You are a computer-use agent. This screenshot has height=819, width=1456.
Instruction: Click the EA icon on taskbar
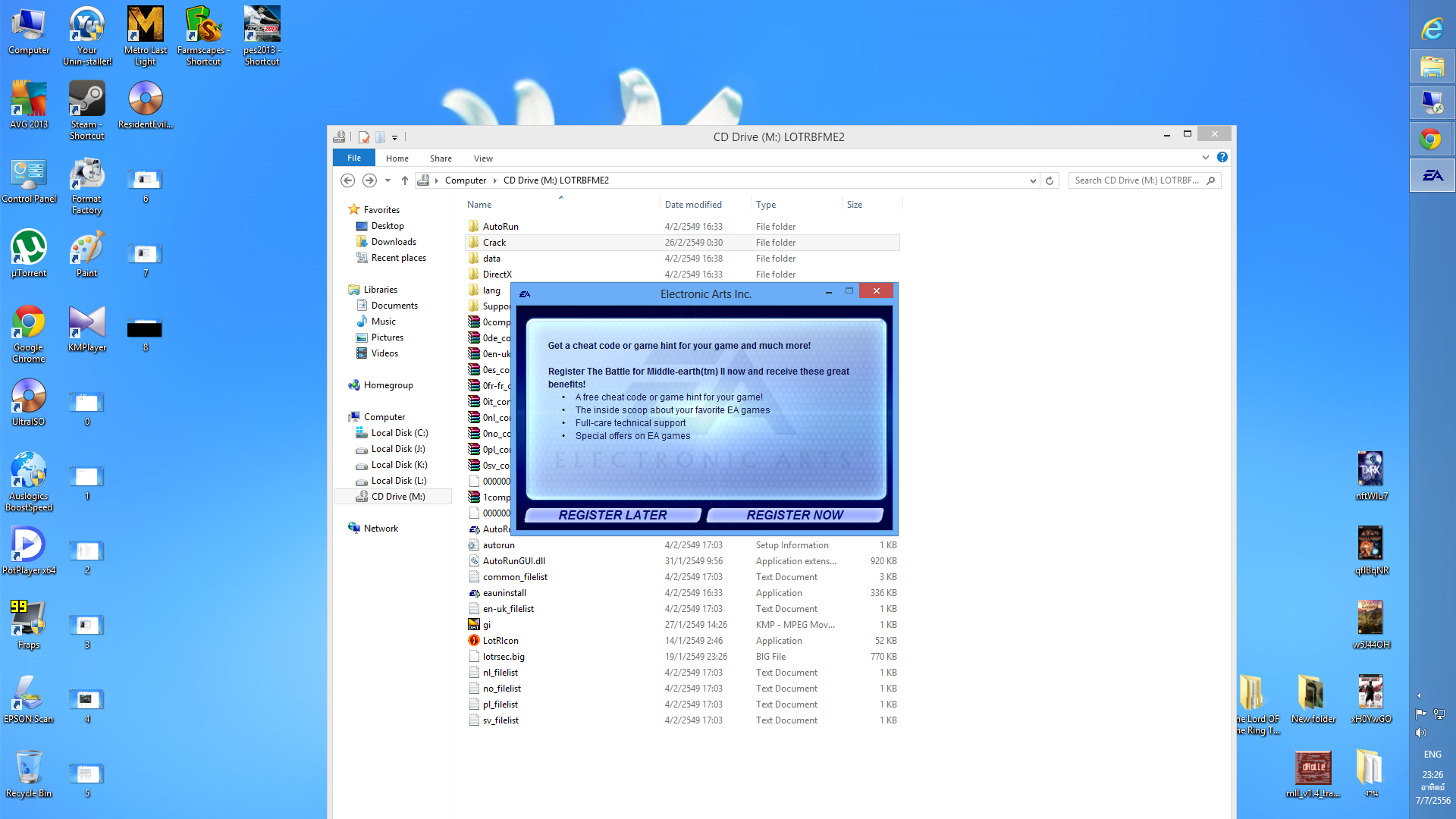(1432, 176)
